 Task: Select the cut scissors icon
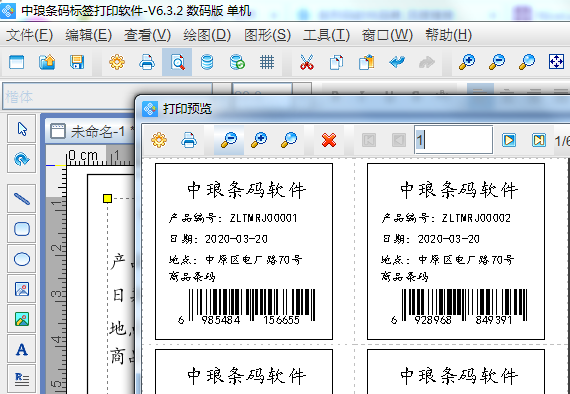[306, 62]
